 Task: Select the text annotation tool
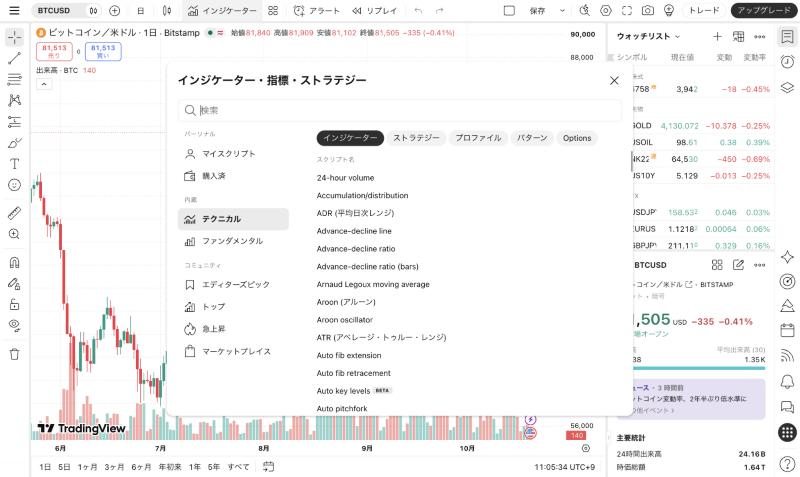[x=14, y=164]
